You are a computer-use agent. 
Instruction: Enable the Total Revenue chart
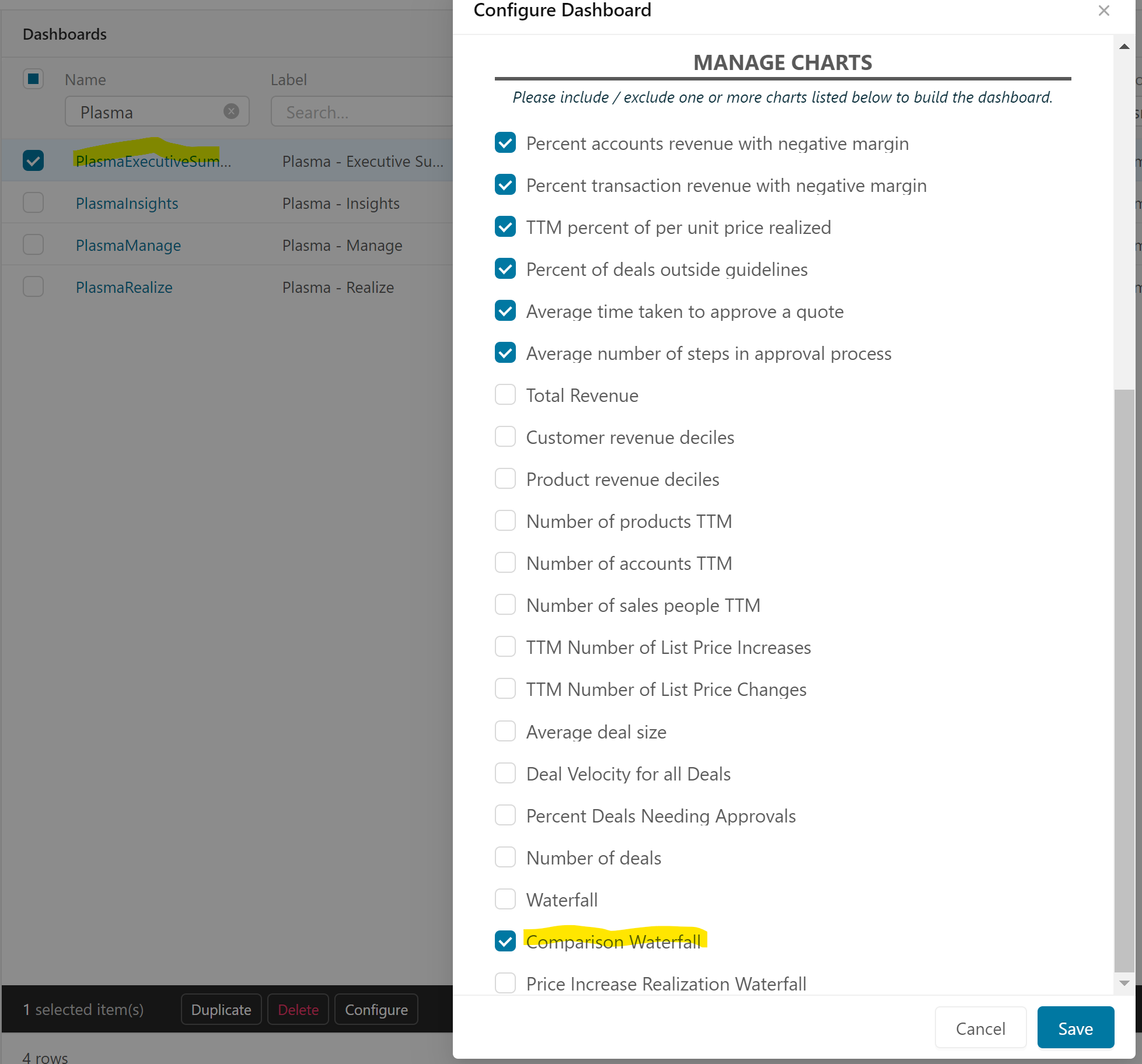pos(505,395)
